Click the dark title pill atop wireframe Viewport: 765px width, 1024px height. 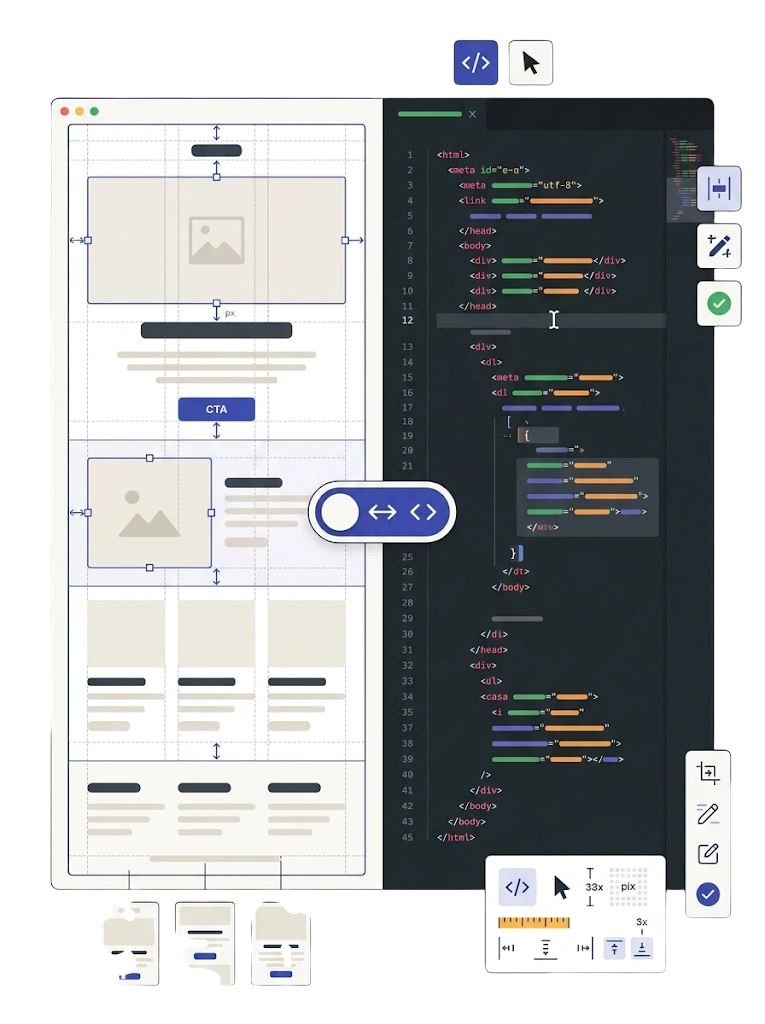216,151
